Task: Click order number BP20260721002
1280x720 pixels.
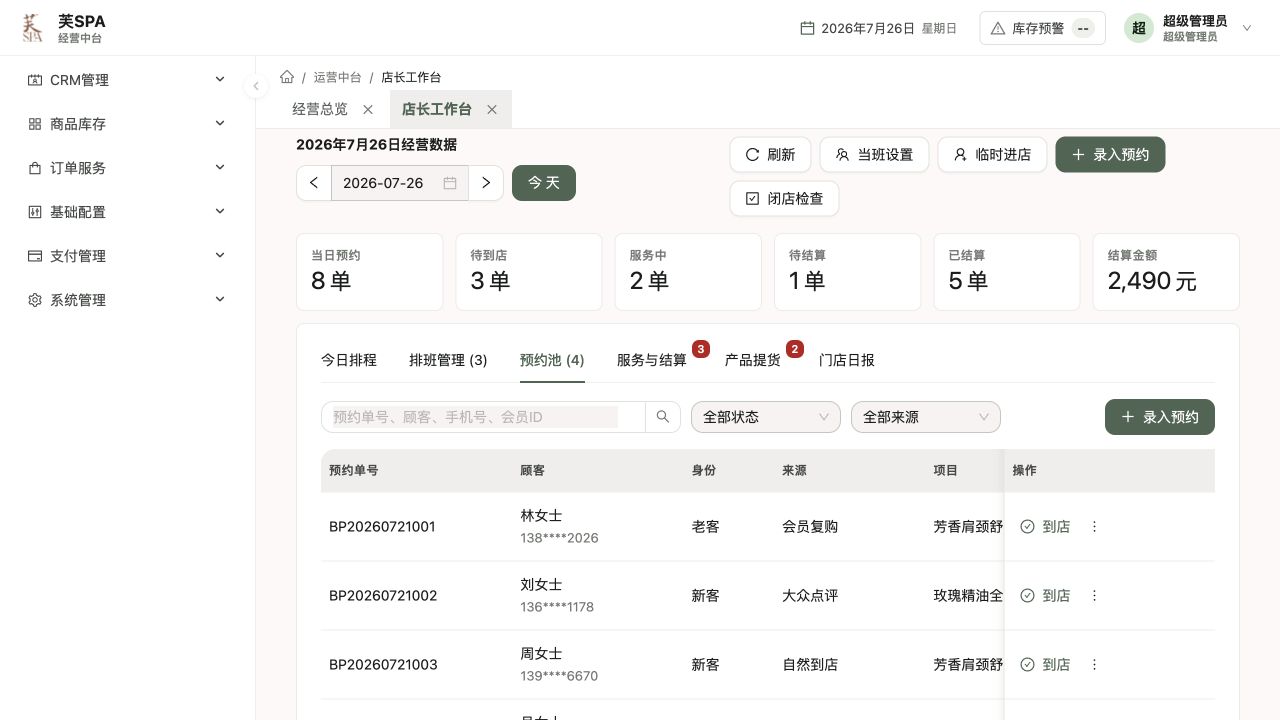Action: (383, 596)
